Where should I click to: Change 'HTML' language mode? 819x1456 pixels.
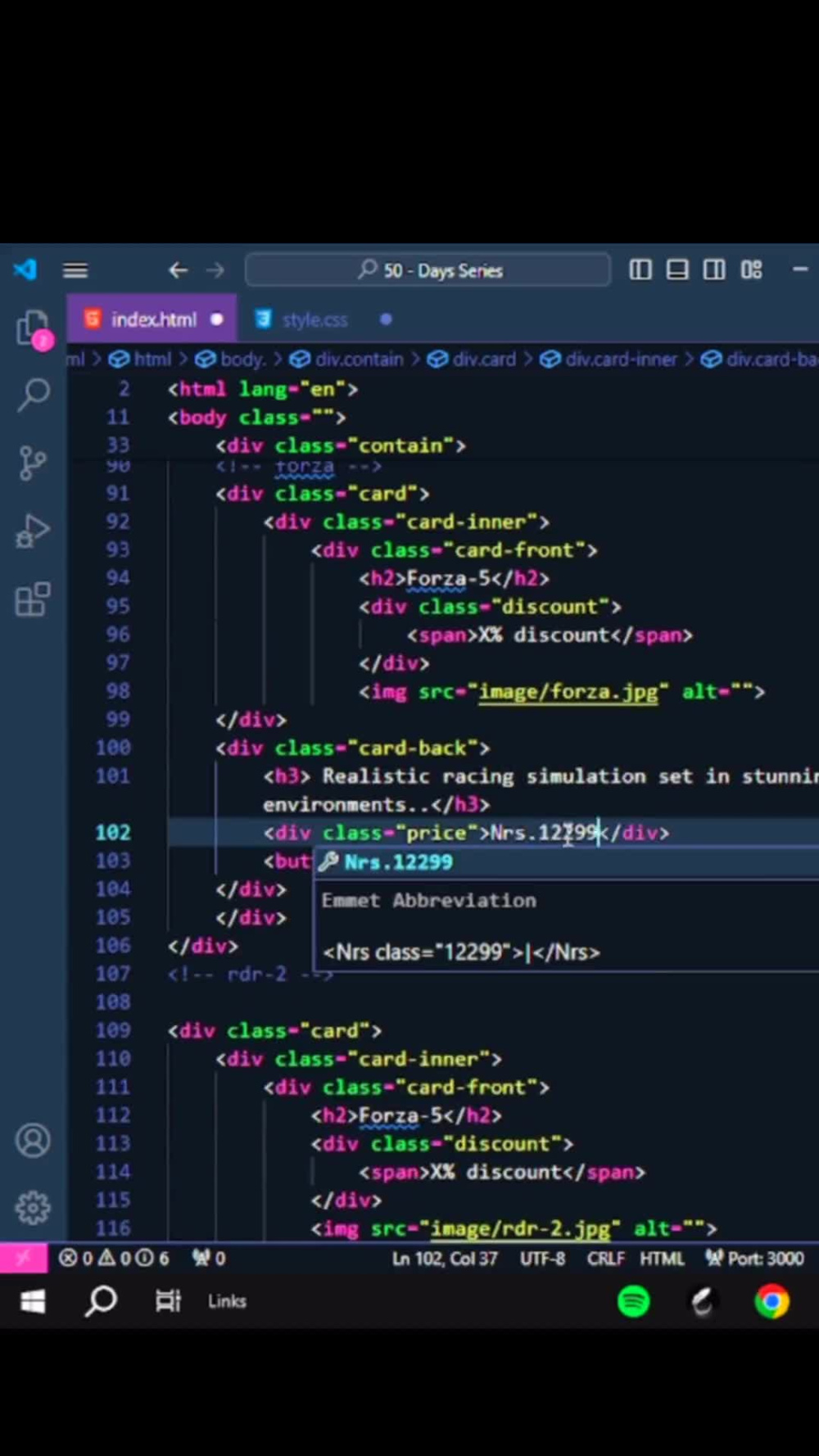coord(662,1259)
